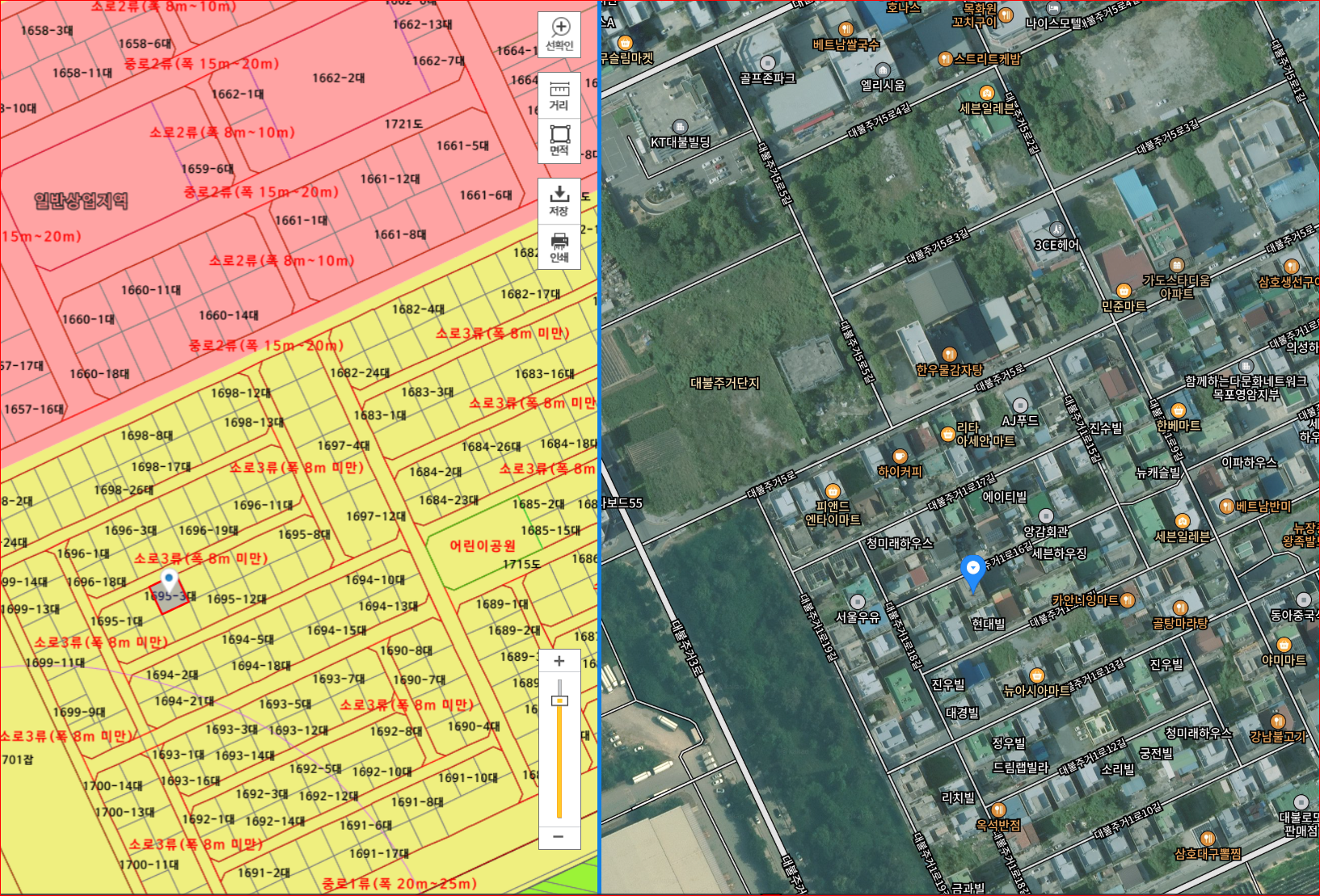Click the 일반상업지역 zoning label
The image size is (1320, 896).
coord(81,201)
